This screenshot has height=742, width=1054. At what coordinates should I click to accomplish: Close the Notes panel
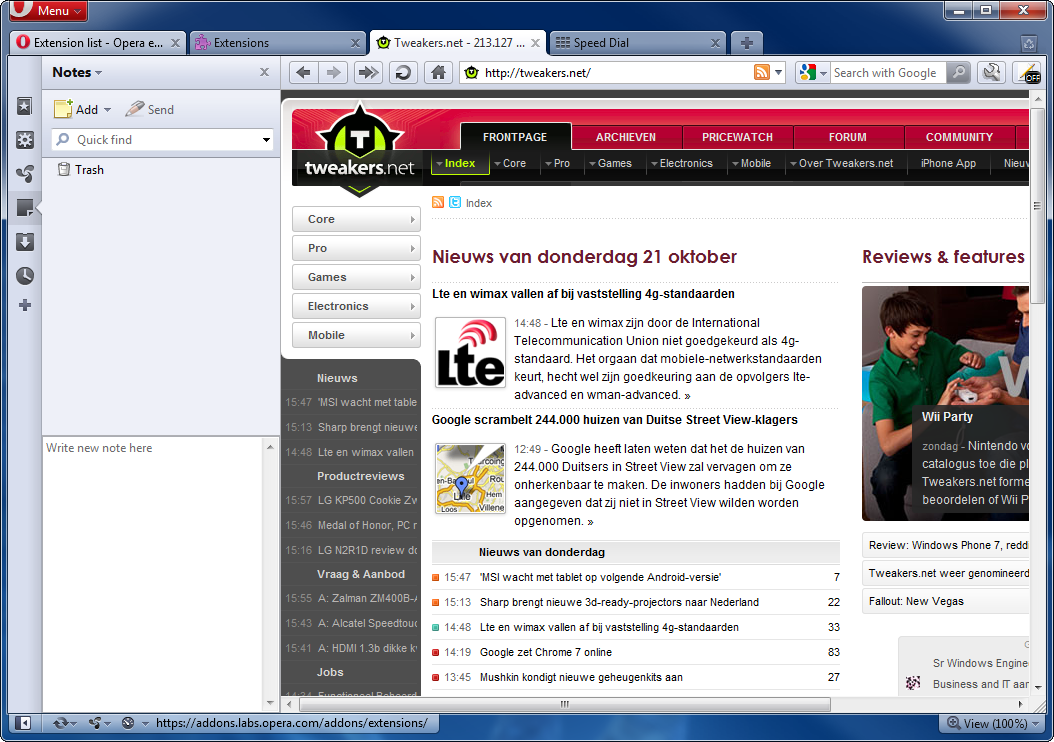[x=264, y=72]
